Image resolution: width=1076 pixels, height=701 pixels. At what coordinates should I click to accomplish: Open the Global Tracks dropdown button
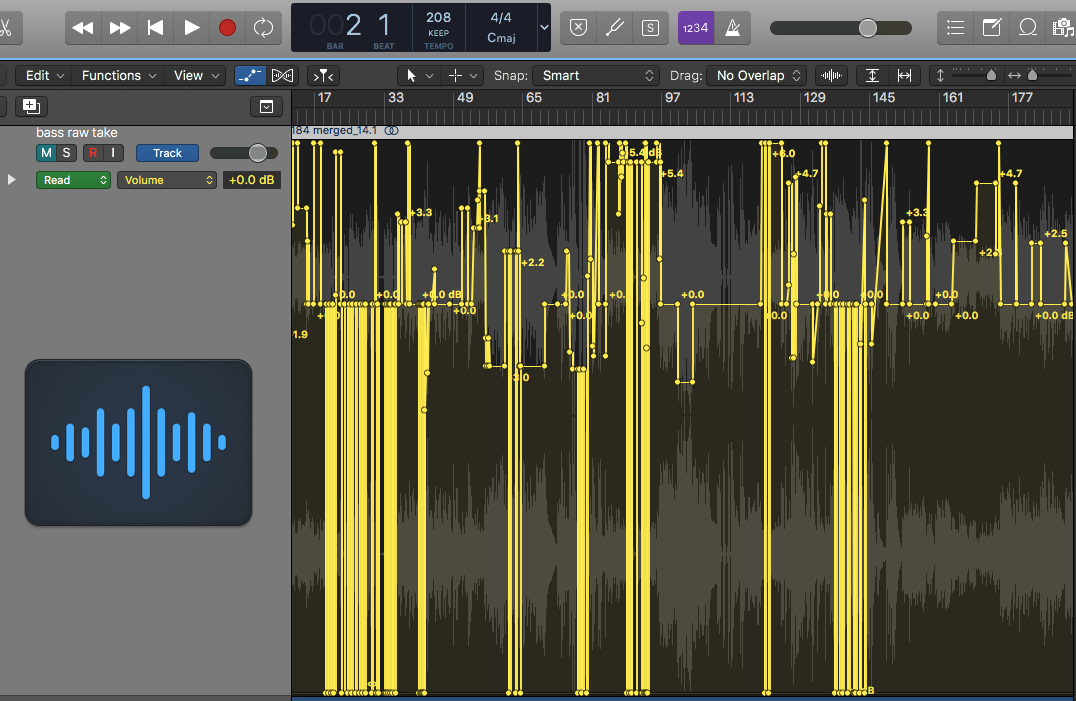[x=266, y=106]
